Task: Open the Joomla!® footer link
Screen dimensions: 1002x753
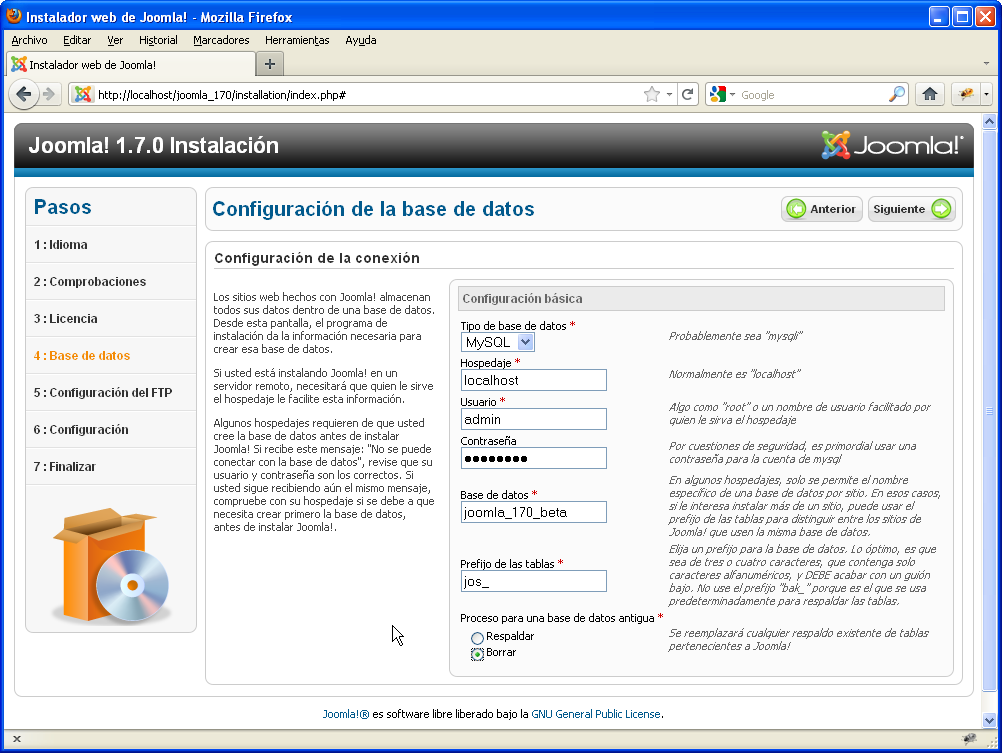Action: [x=346, y=714]
